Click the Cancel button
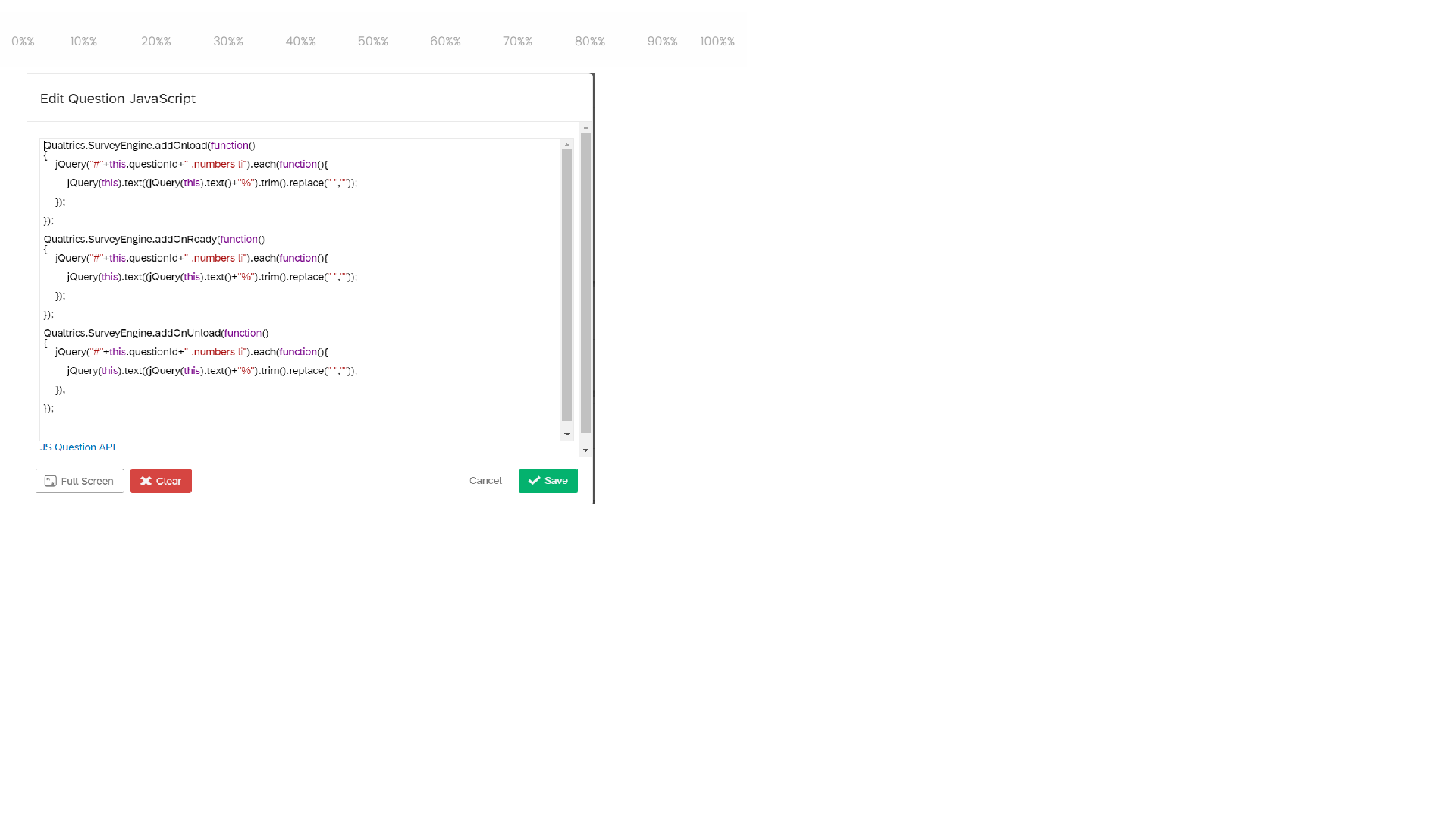This screenshot has width=1456, height=819. [486, 480]
